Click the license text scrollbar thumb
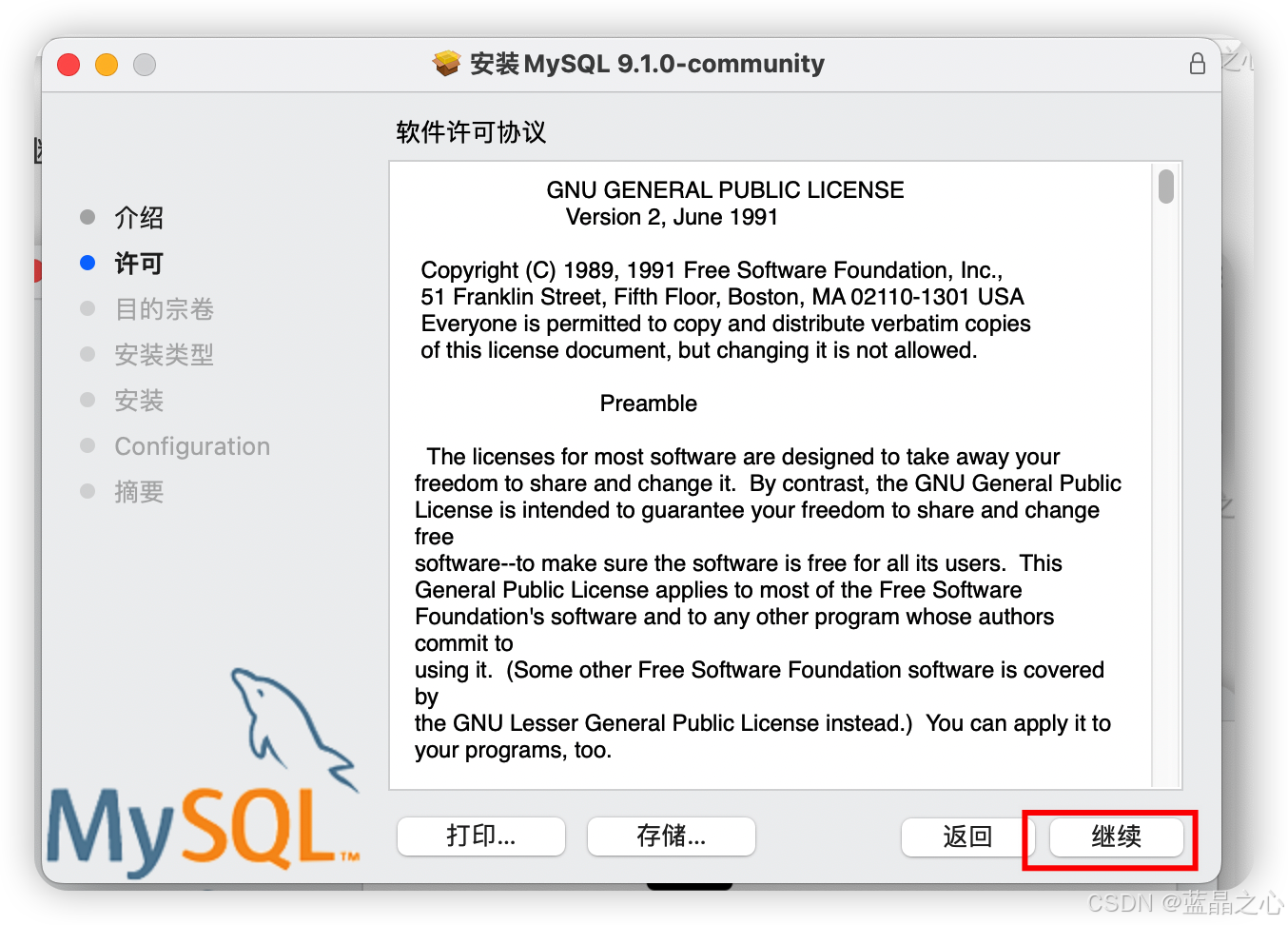The height and width of the screenshot is (925, 1288). click(1166, 186)
